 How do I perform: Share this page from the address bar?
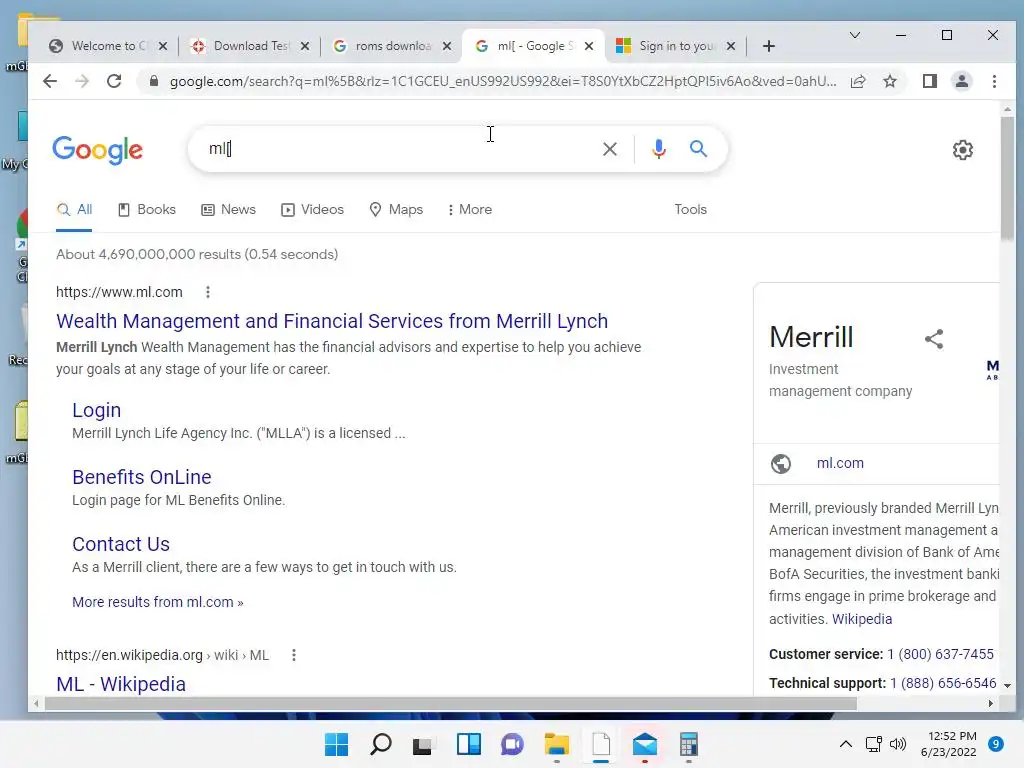[x=858, y=81]
